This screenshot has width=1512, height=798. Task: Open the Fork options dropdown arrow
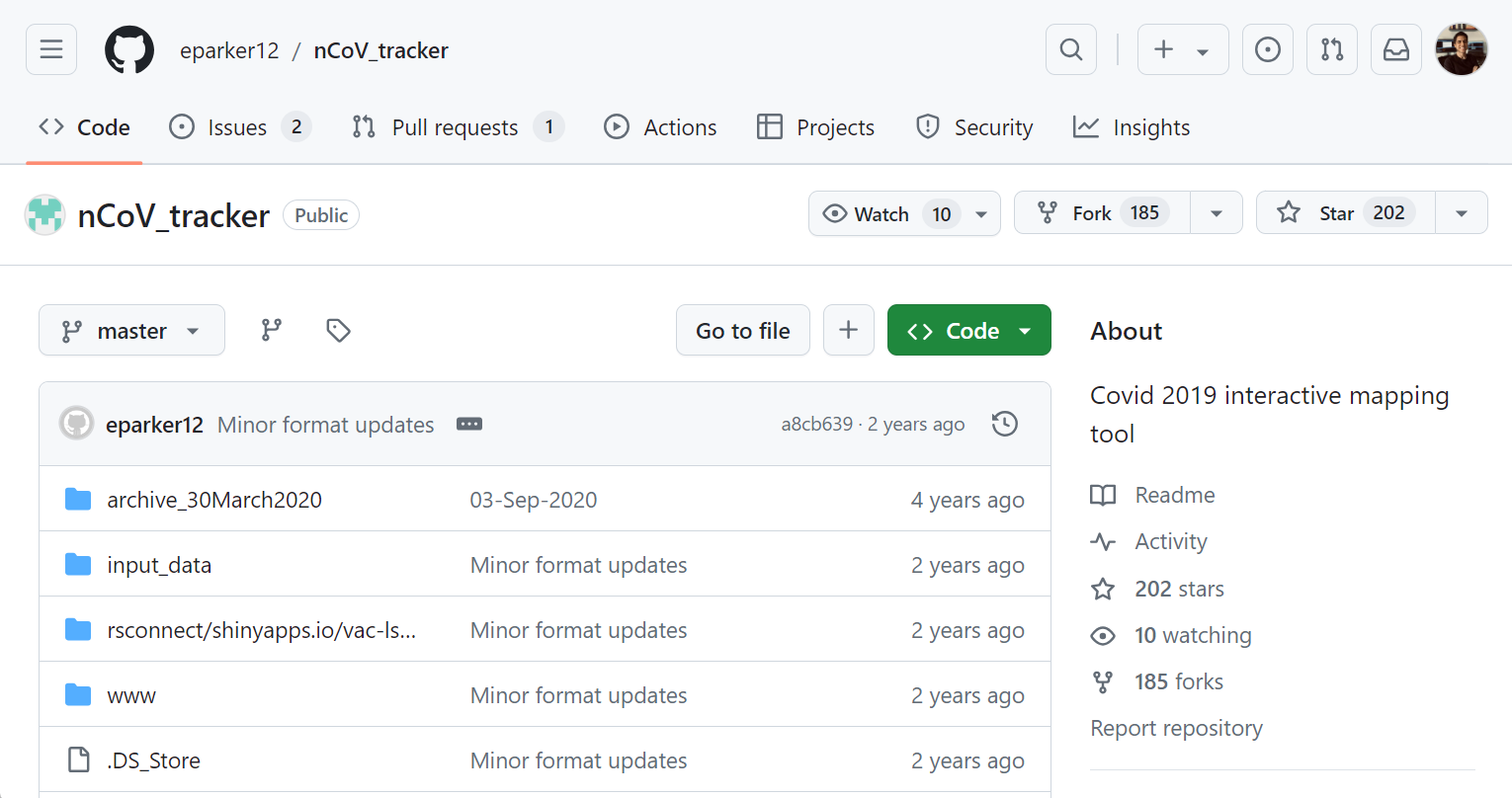click(x=1217, y=213)
